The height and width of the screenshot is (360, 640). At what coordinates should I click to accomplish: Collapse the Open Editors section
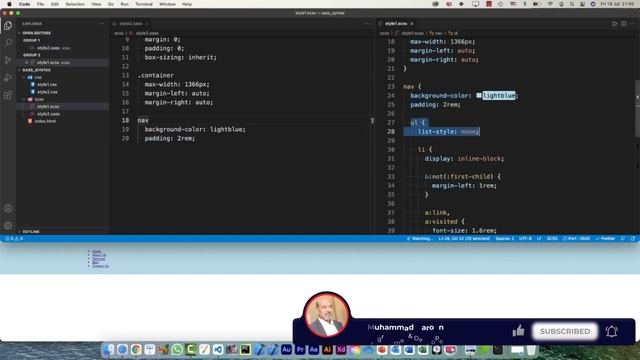(x=37, y=33)
